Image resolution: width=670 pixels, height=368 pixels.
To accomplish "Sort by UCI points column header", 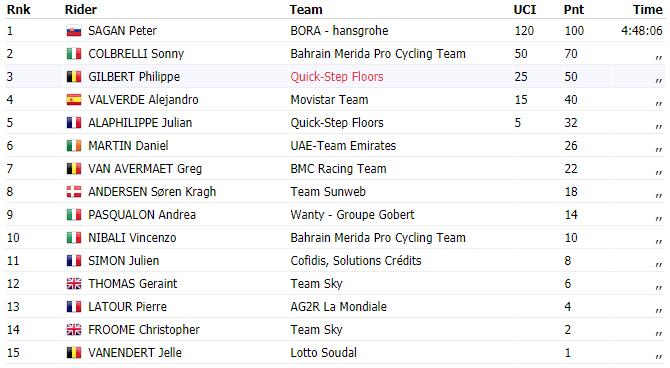I will 524,9.
